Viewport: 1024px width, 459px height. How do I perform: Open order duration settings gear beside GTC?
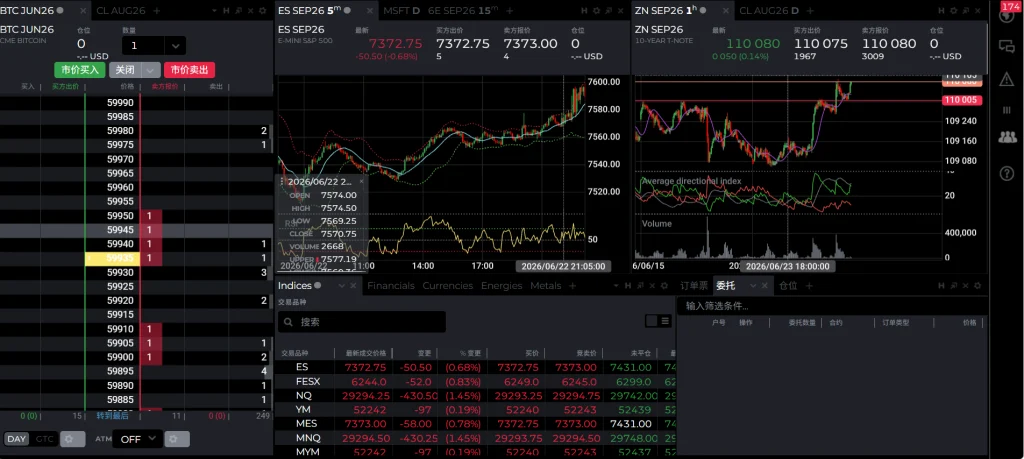pyautogui.click(x=72, y=439)
